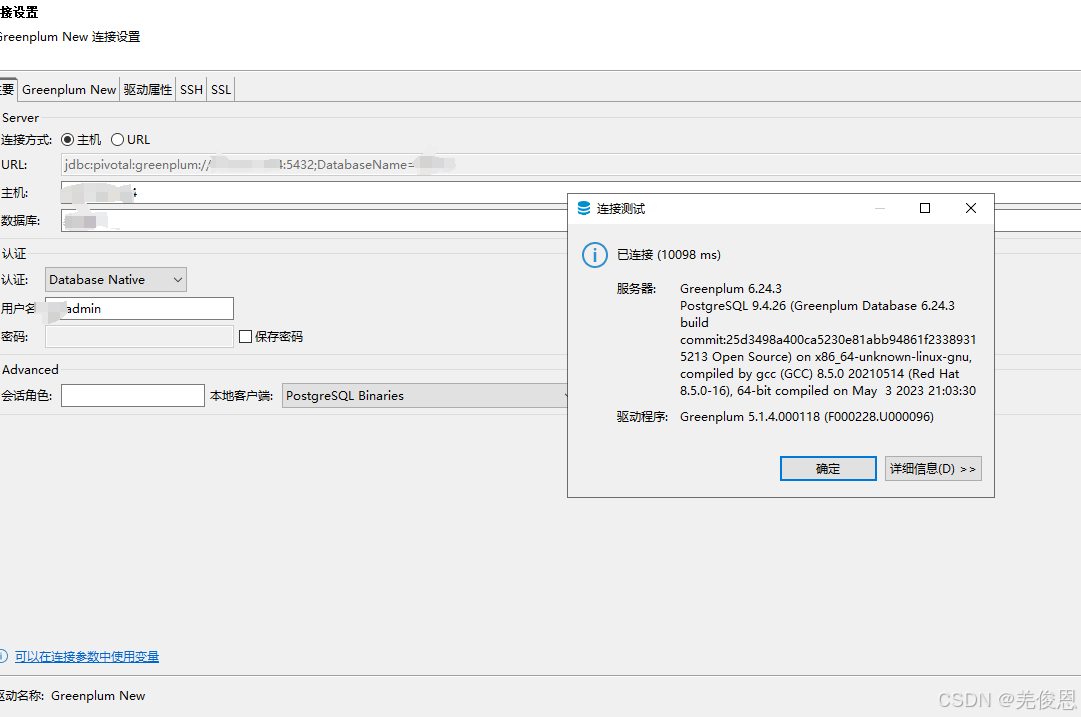Close the 连接测试 dialog
This screenshot has width=1081, height=717.
pyautogui.click(x=971, y=208)
